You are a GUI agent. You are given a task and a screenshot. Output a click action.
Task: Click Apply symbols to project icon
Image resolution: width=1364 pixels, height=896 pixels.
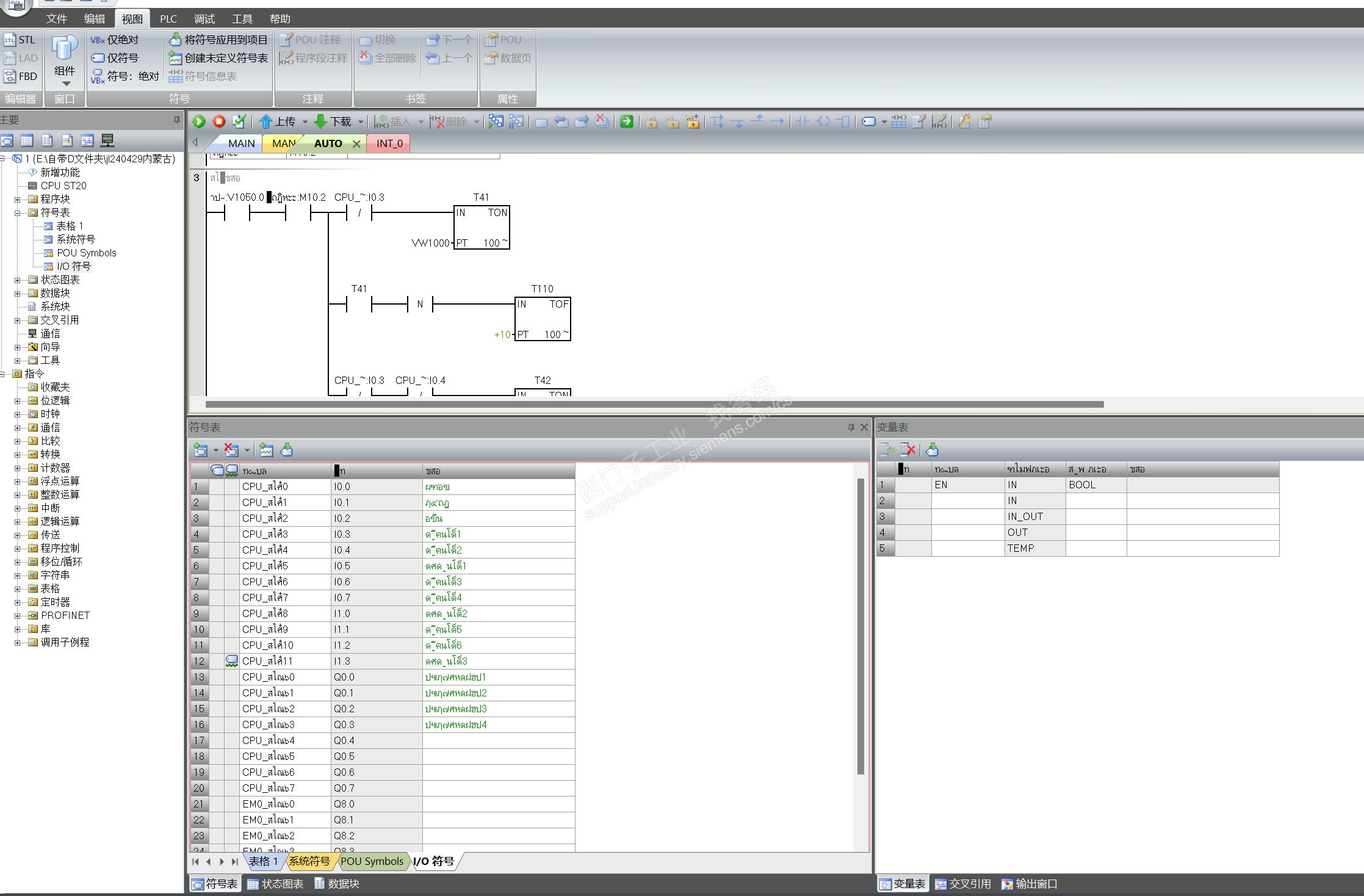click(x=175, y=40)
